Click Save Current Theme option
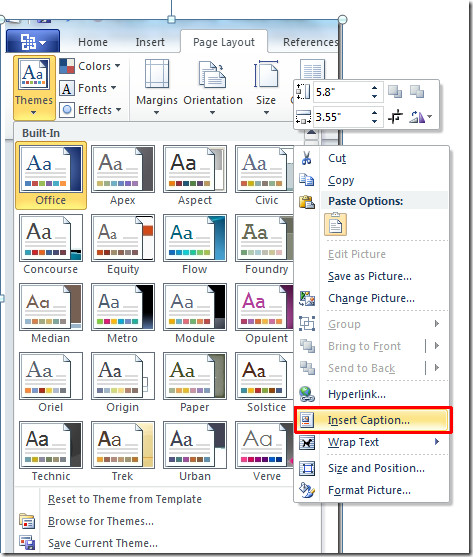Image resolution: width=473 pixels, height=557 pixels. click(103, 543)
